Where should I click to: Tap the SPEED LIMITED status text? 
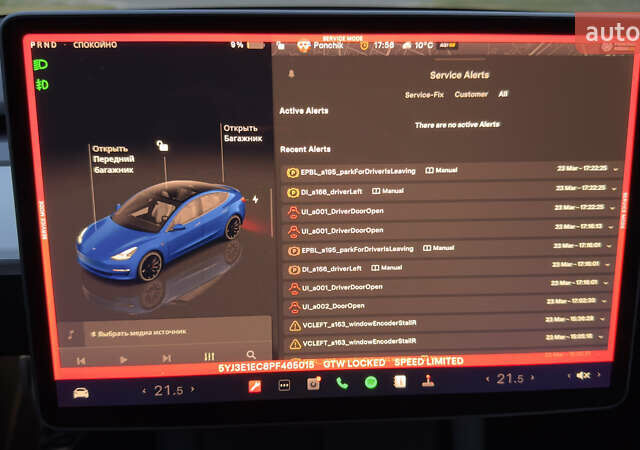point(429,361)
